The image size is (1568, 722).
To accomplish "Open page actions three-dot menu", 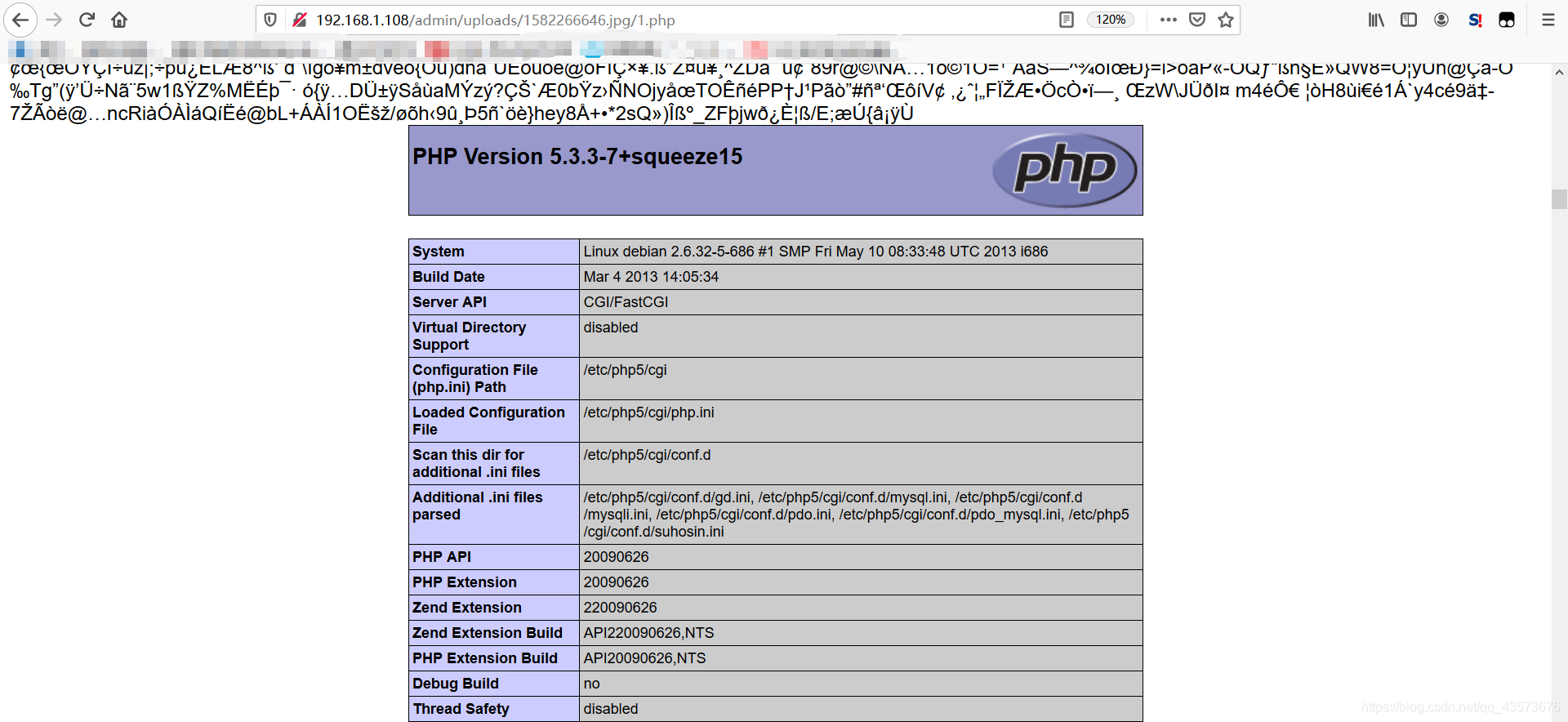I will click(1168, 20).
